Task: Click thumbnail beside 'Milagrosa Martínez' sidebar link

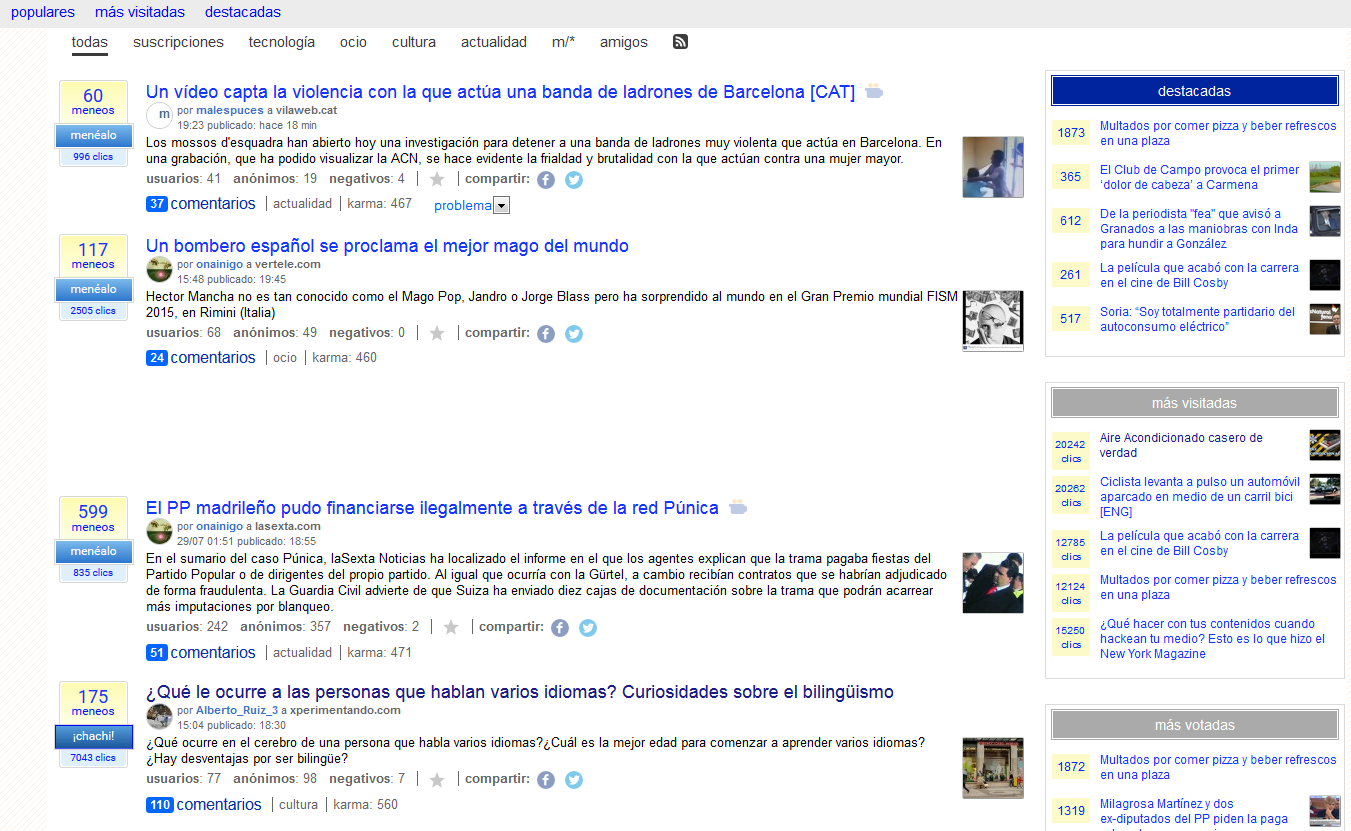Action: click(x=1325, y=811)
